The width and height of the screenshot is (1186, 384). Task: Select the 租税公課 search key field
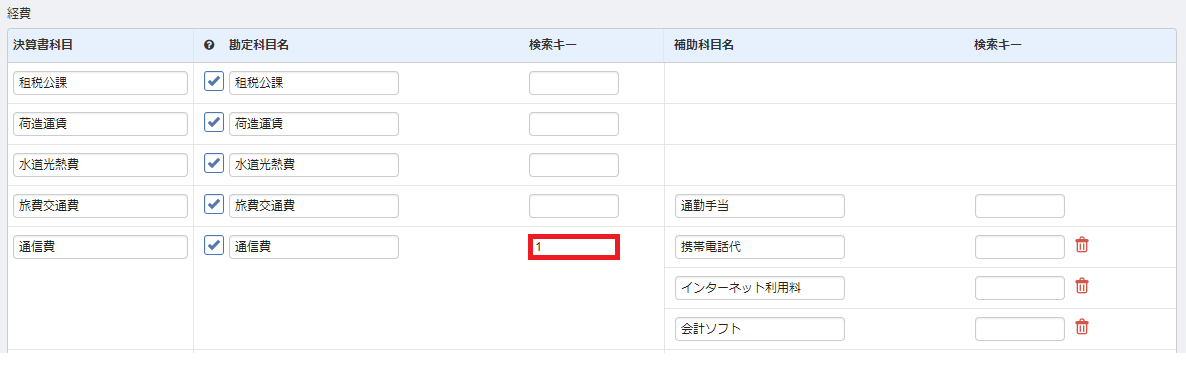(x=574, y=83)
